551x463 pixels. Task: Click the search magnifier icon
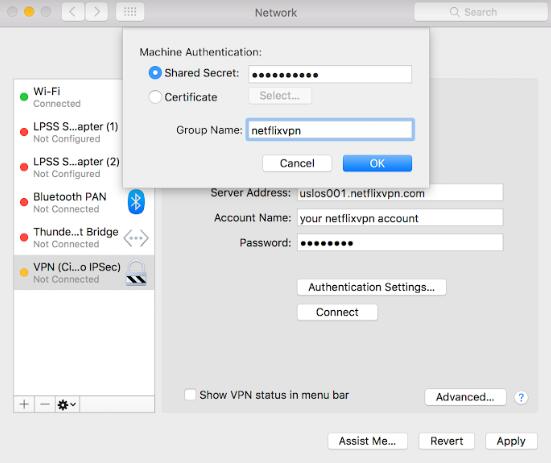click(454, 12)
